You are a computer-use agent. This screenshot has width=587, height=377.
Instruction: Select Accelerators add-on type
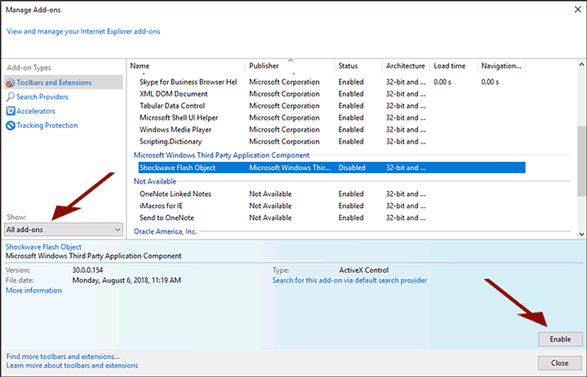(x=36, y=111)
